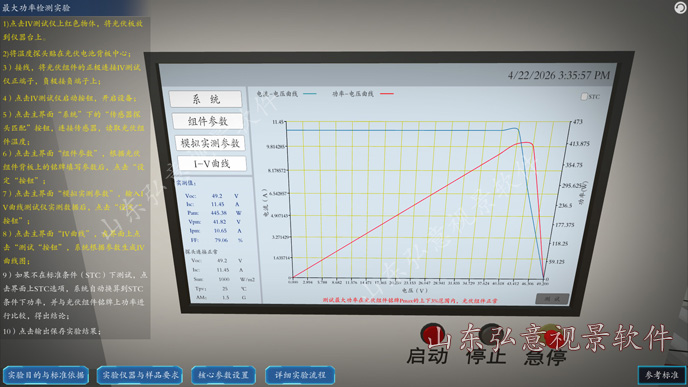The height and width of the screenshot is (387, 688).
Task: Click the blue 电流-电压曲线 legend line
Action: tap(310, 93)
